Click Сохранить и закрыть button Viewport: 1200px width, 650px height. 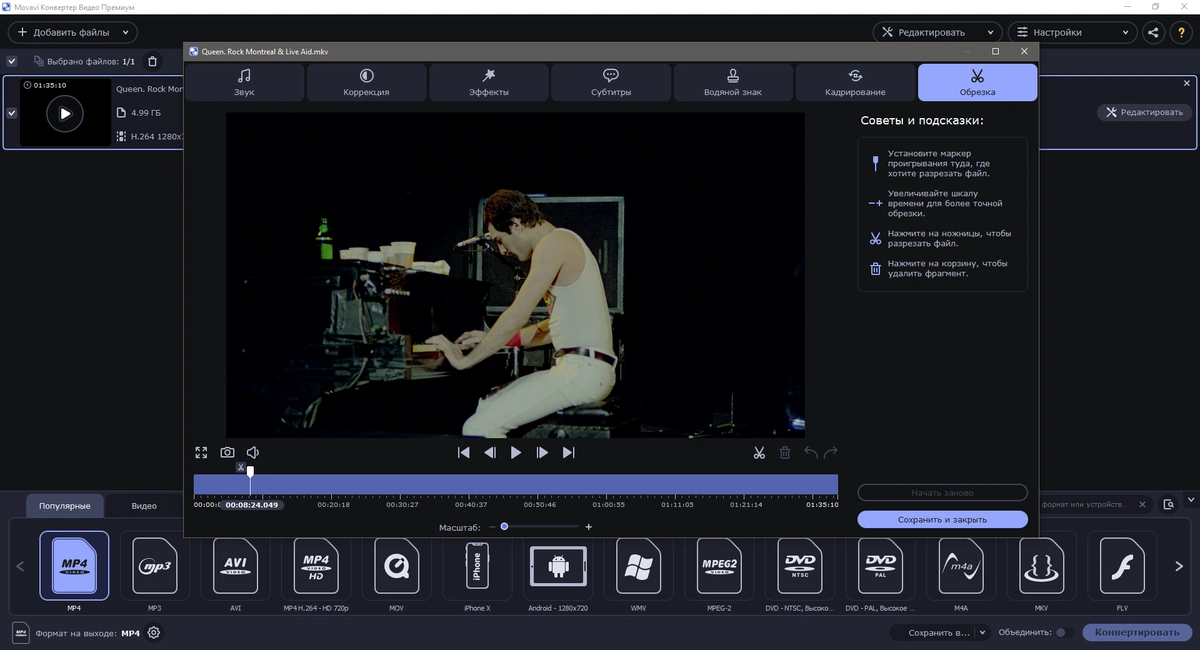coord(942,519)
